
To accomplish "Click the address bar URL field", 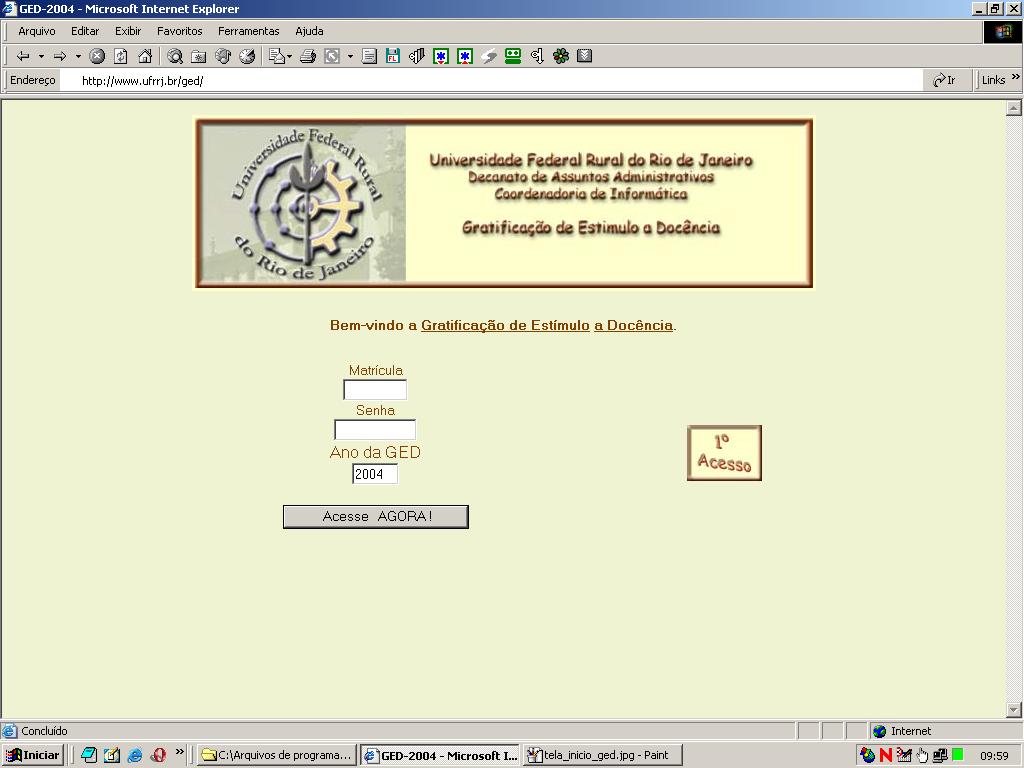I will [x=490, y=80].
